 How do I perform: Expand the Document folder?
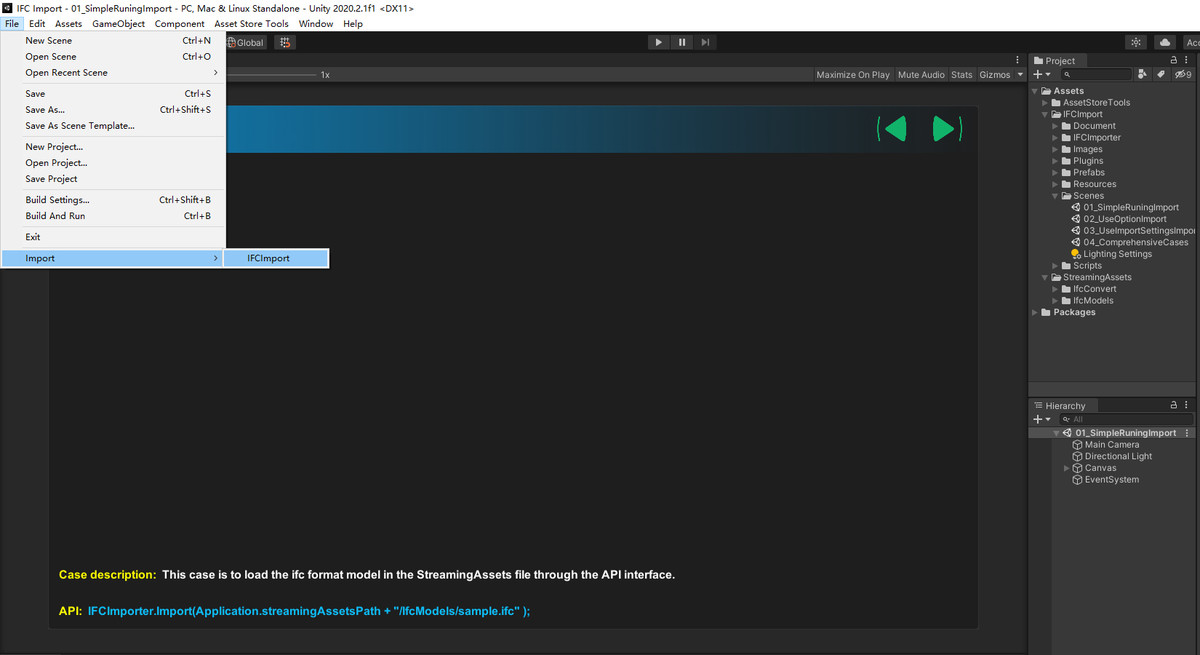1056,126
